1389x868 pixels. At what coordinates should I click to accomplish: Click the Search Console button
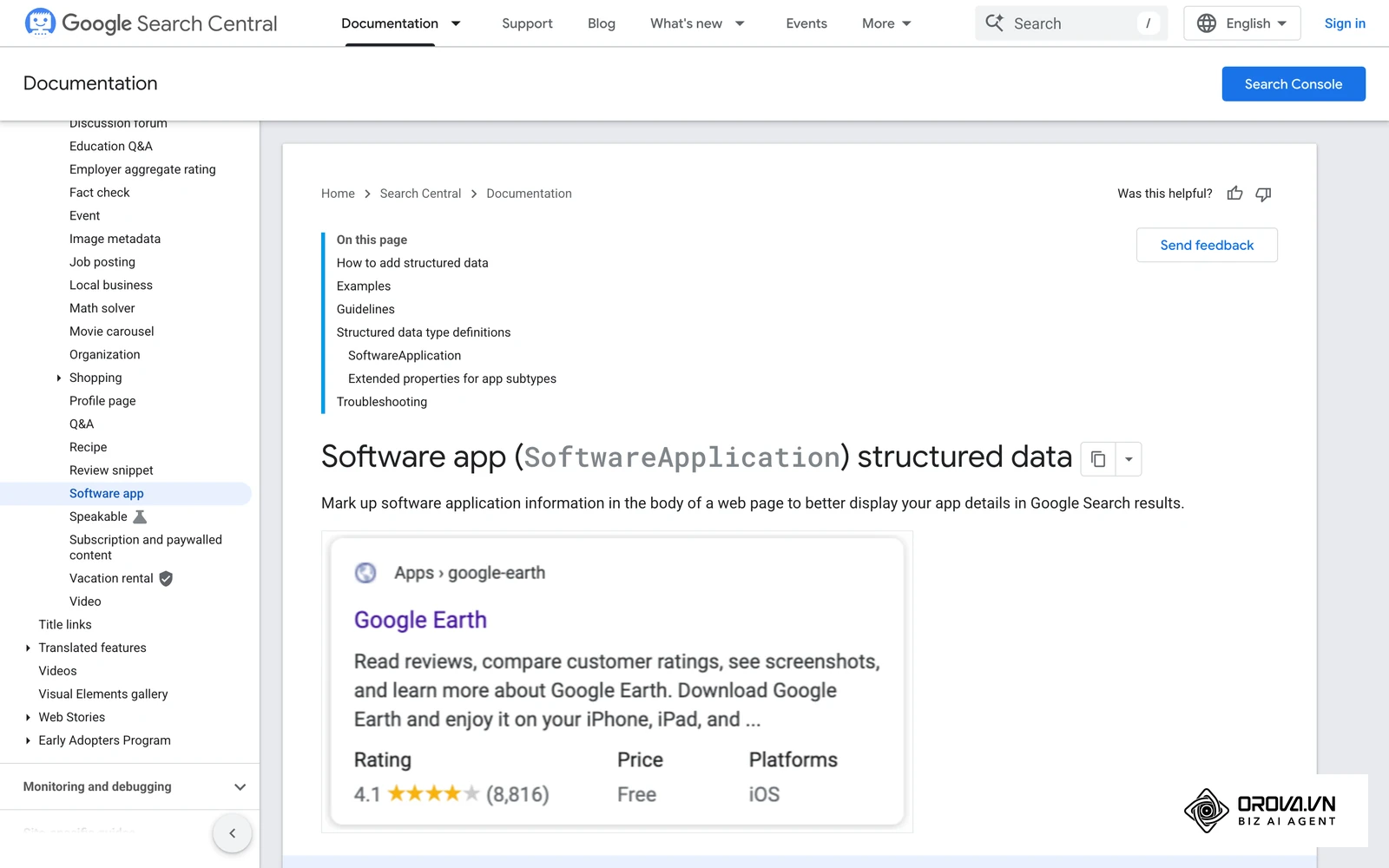coord(1294,84)
